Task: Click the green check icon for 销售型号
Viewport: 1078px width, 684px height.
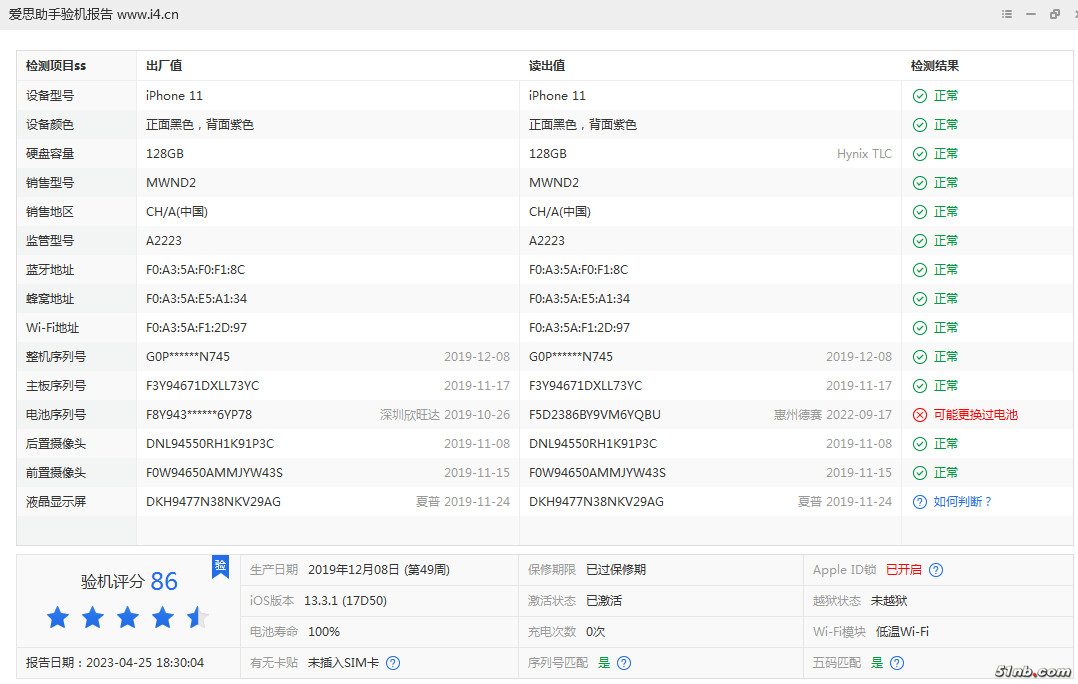Action: (920, 183)
